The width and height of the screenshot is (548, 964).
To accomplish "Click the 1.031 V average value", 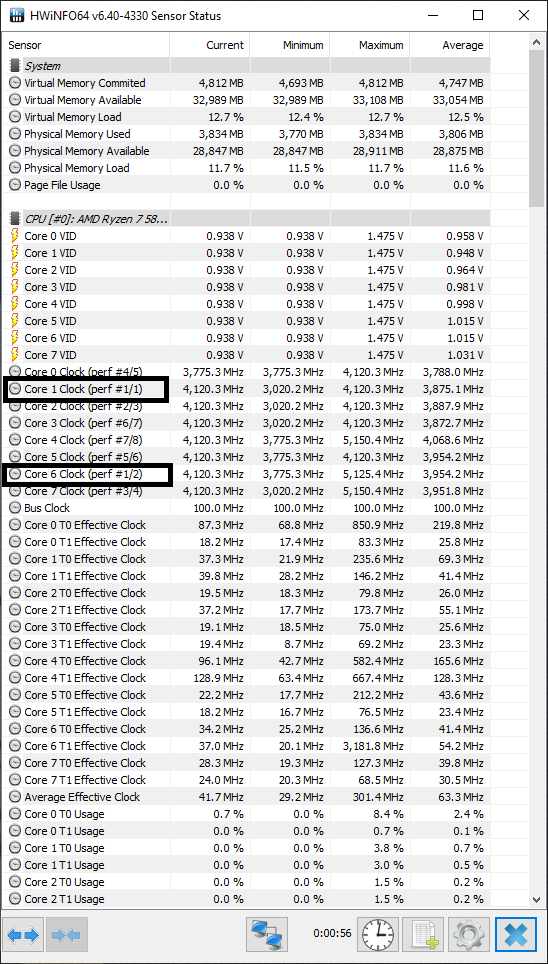I will (x=463, y=355).
